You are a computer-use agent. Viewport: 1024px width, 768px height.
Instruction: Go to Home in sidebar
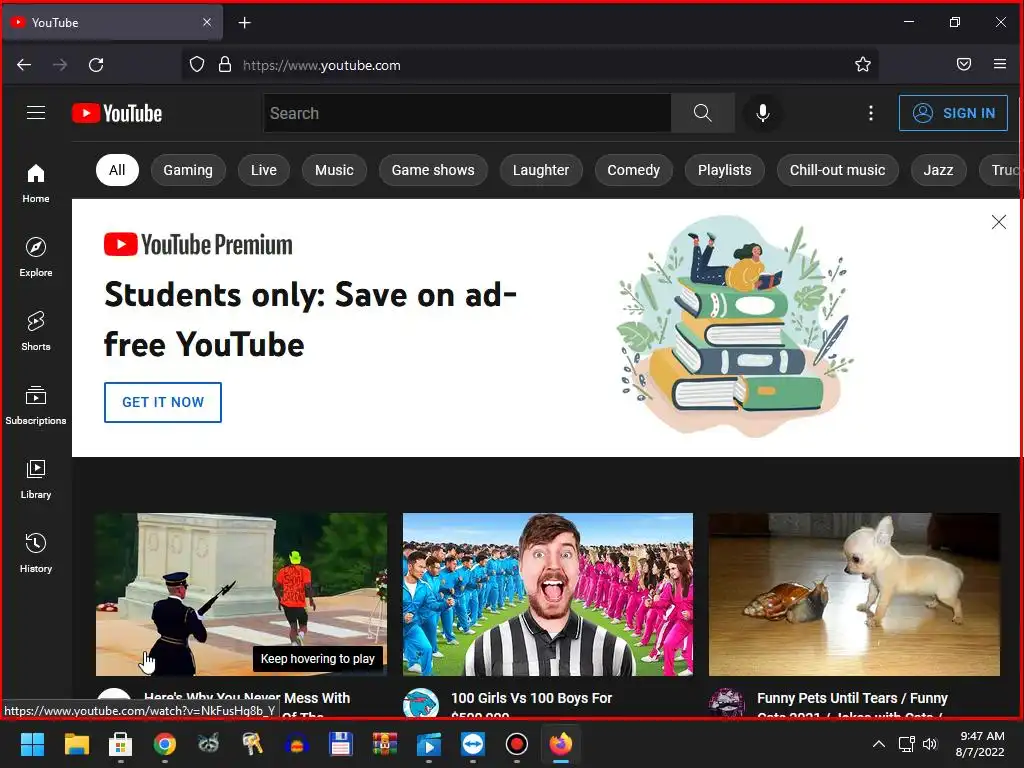coord(36,183)
